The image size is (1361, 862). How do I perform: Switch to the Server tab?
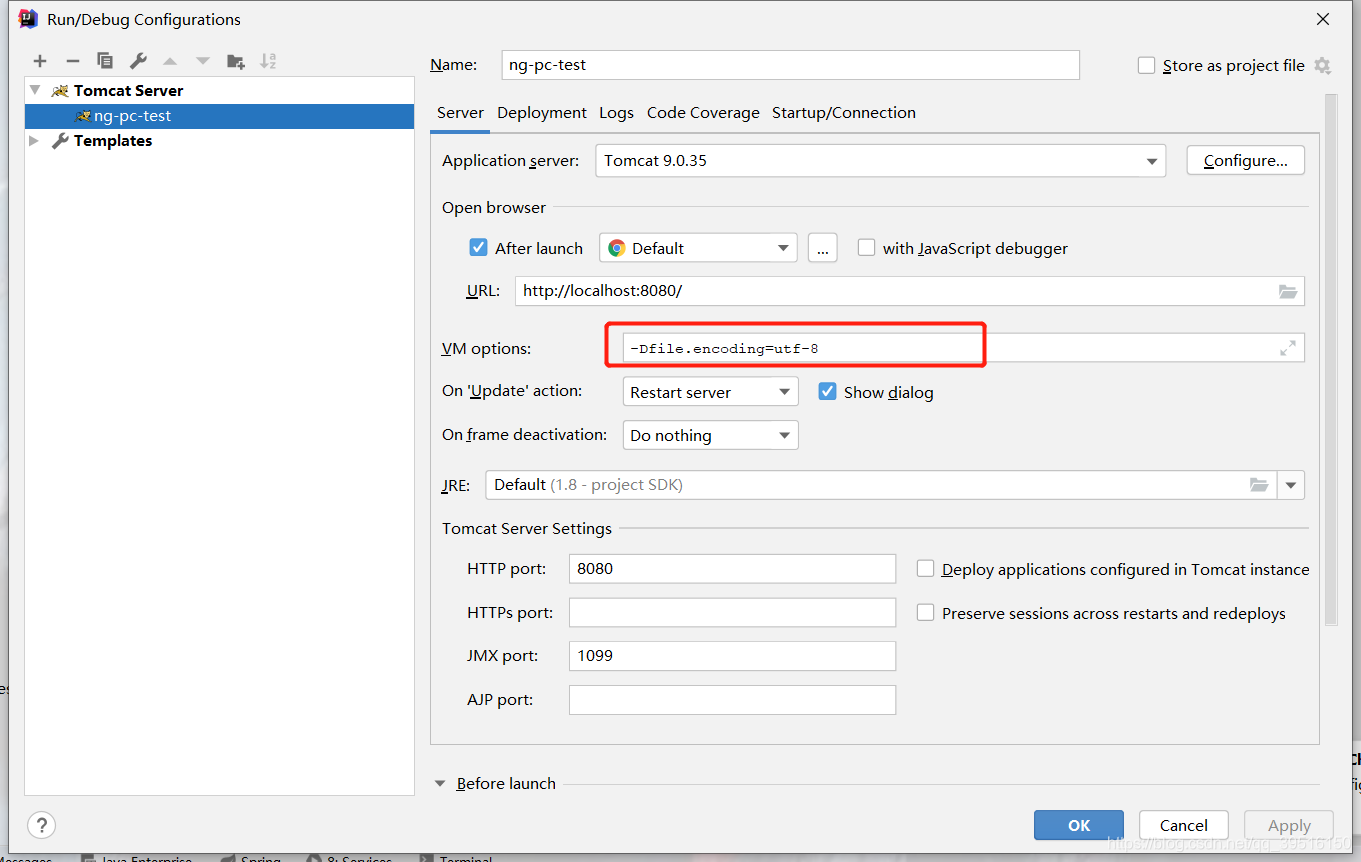click(460, 113)
